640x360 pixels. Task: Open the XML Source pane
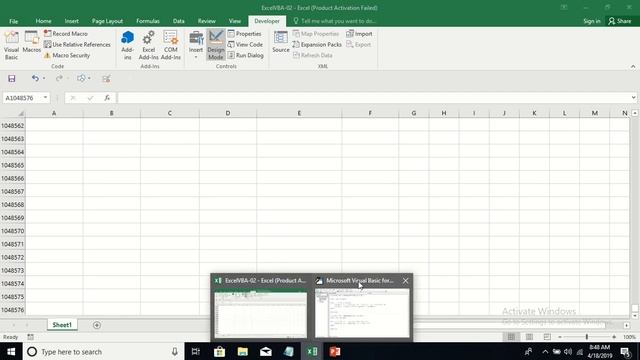(281, 42)
